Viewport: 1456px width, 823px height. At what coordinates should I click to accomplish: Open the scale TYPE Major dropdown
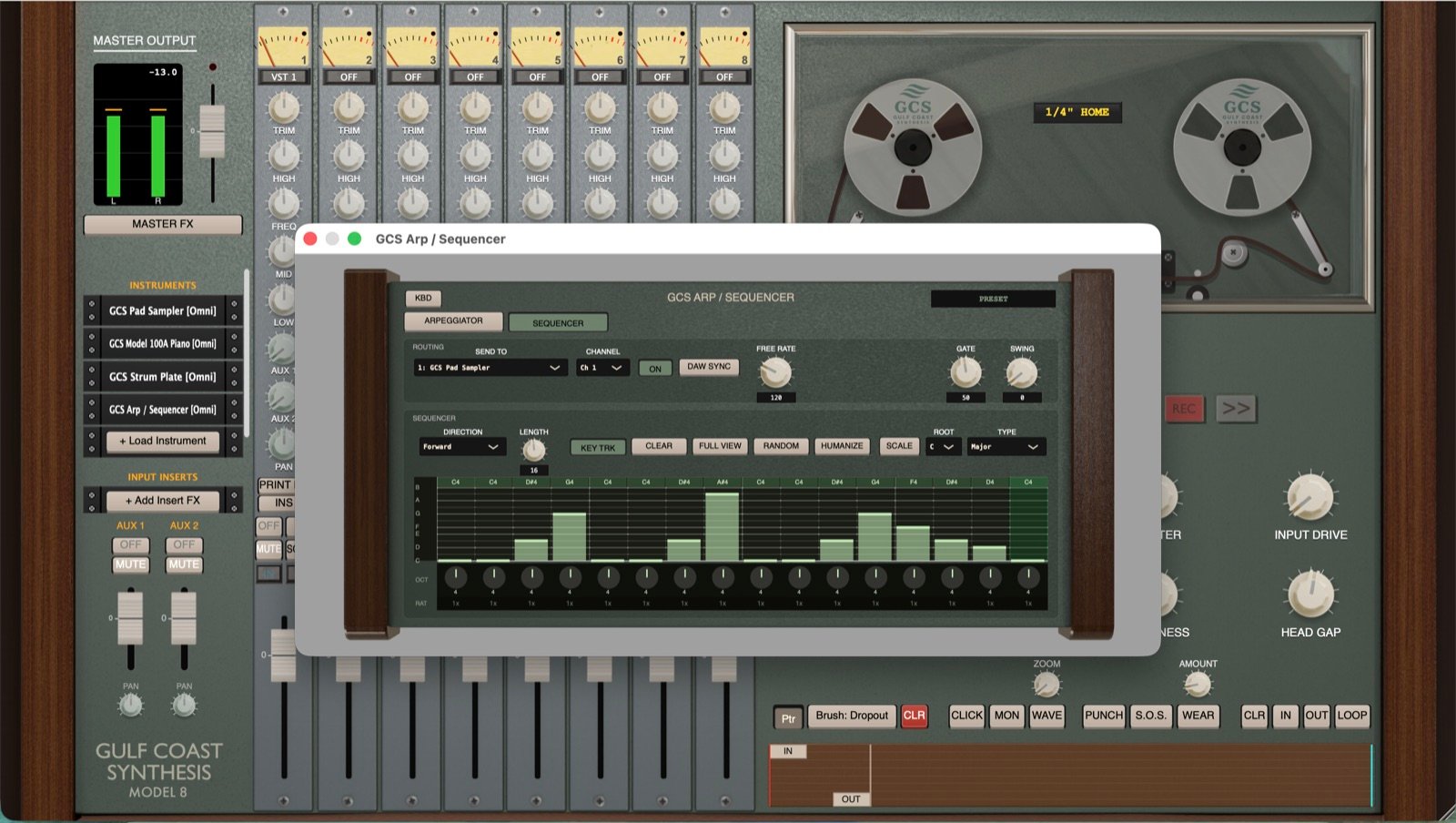point(1006,447)
